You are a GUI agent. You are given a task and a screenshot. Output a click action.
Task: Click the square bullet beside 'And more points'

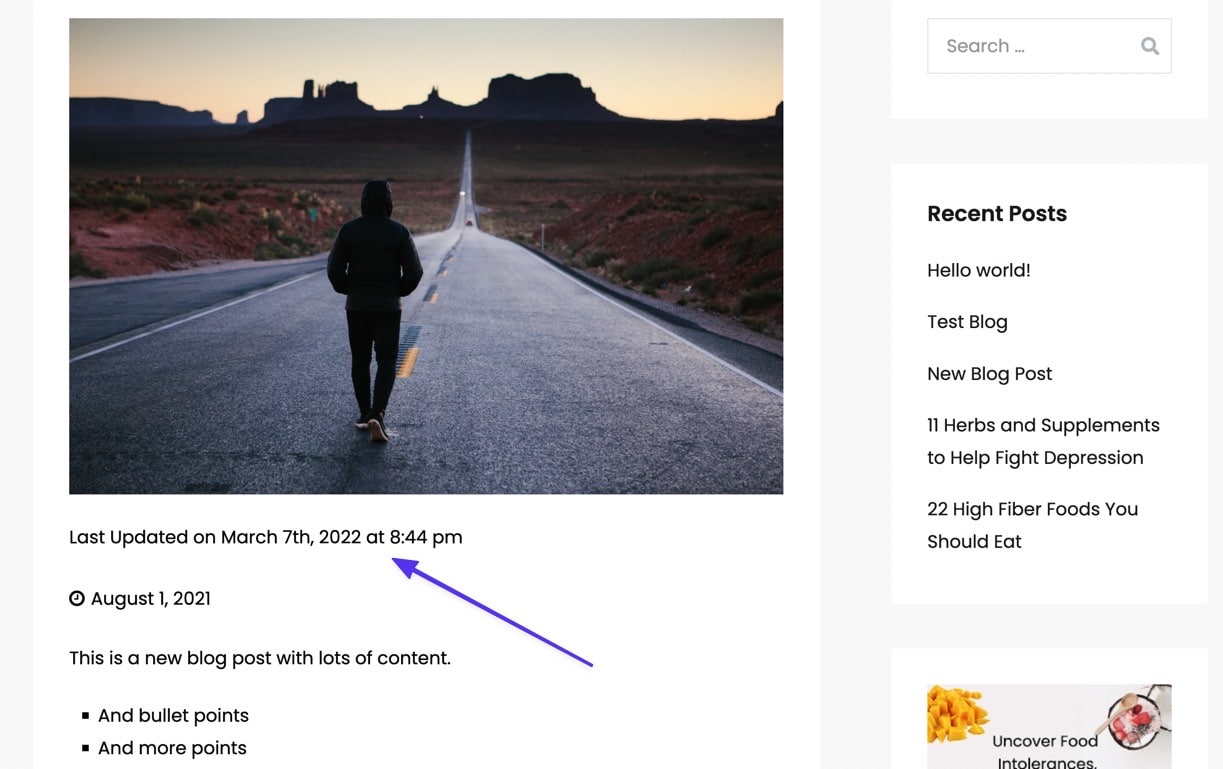point(85,747)
